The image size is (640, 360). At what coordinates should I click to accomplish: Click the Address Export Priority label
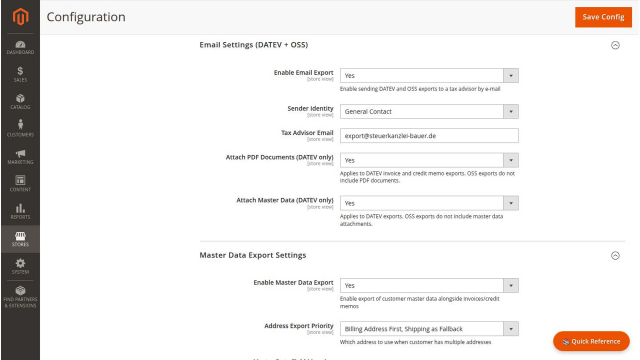coord(299,326)
